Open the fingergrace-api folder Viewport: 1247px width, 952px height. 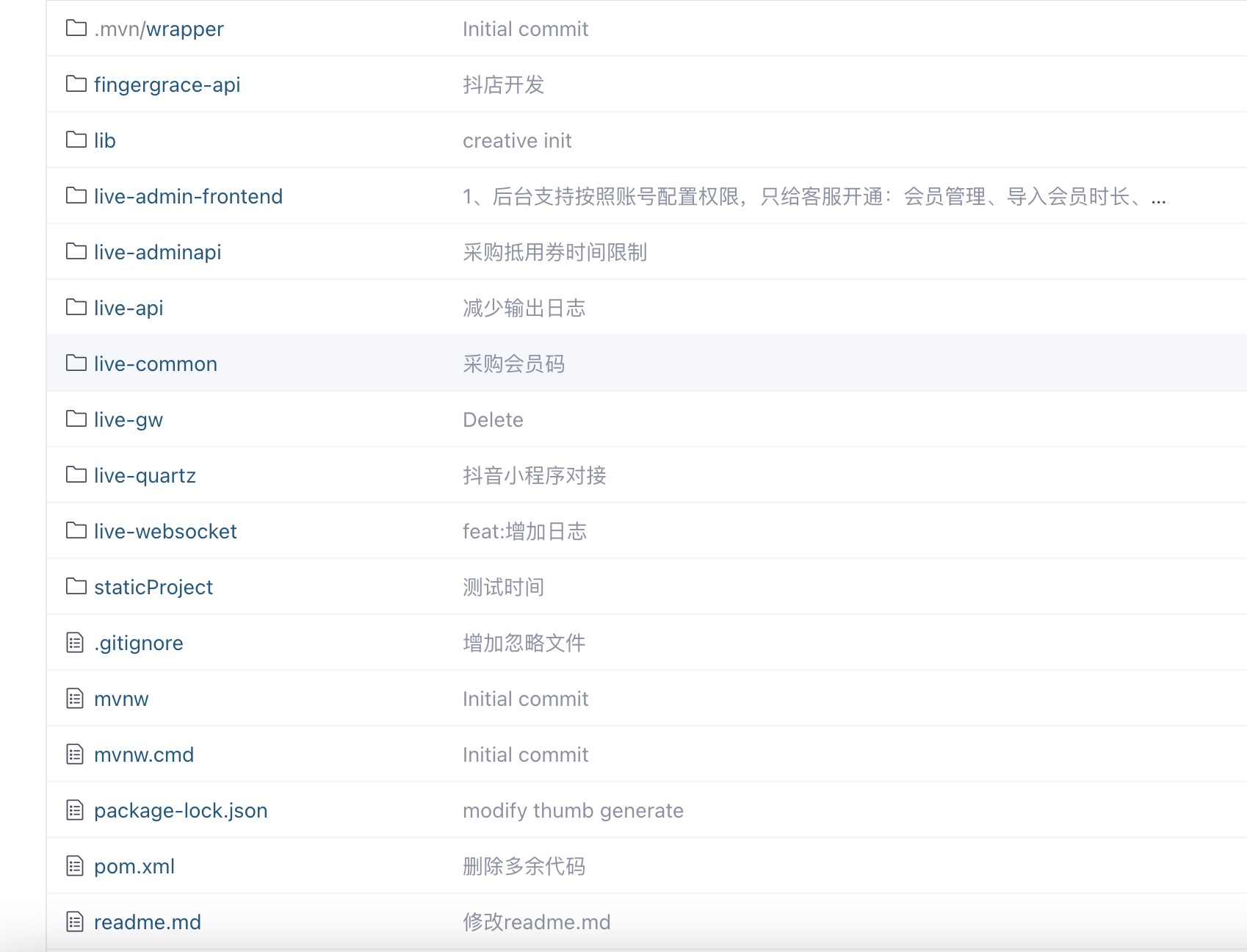(167, 85)
